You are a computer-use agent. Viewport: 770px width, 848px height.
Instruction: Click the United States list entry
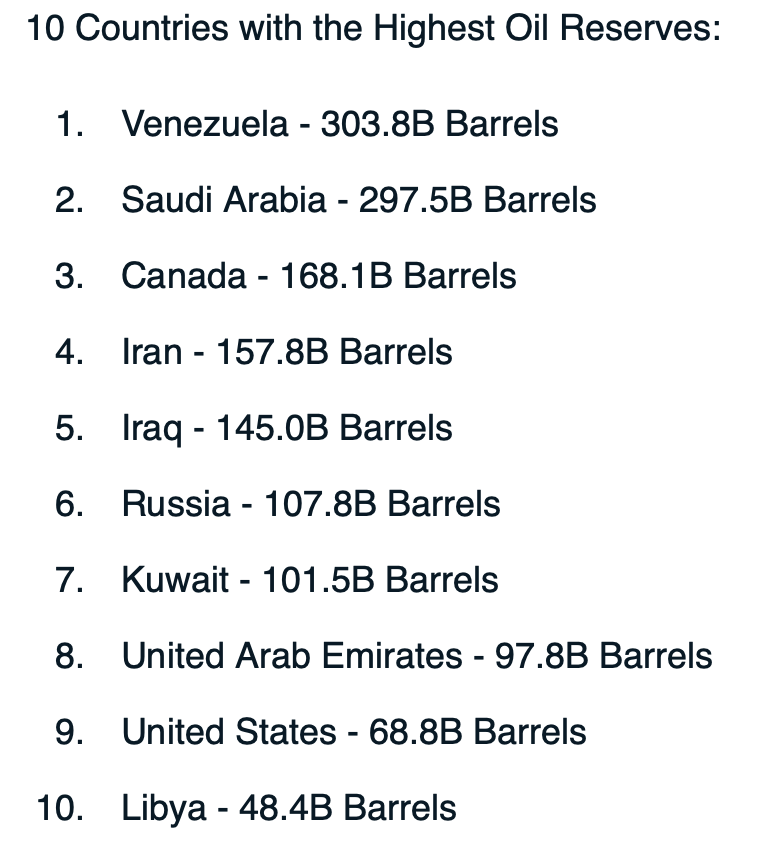point(354,732)
